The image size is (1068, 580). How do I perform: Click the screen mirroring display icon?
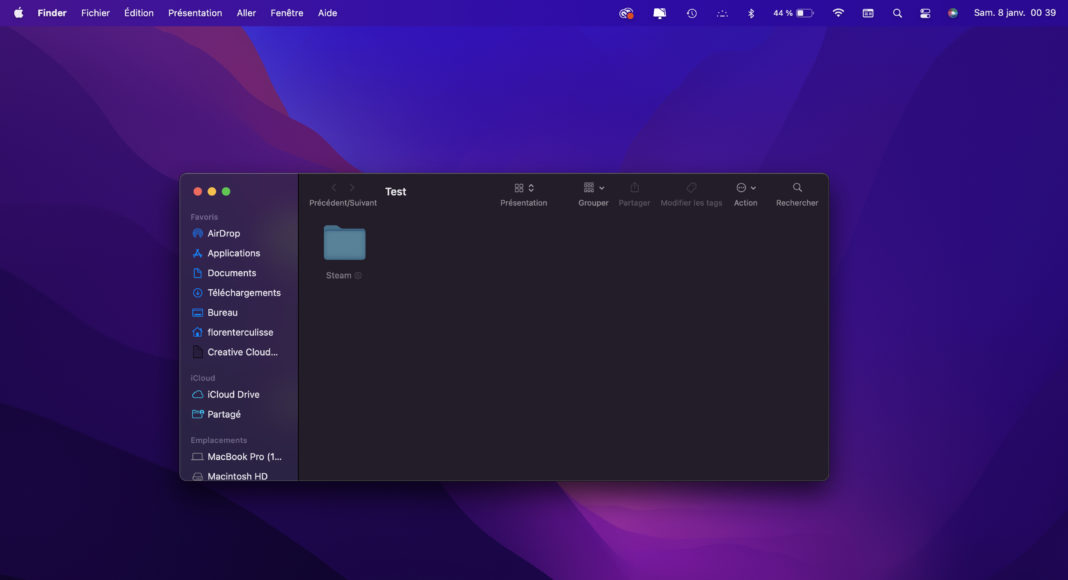click(x=659, y=13)
